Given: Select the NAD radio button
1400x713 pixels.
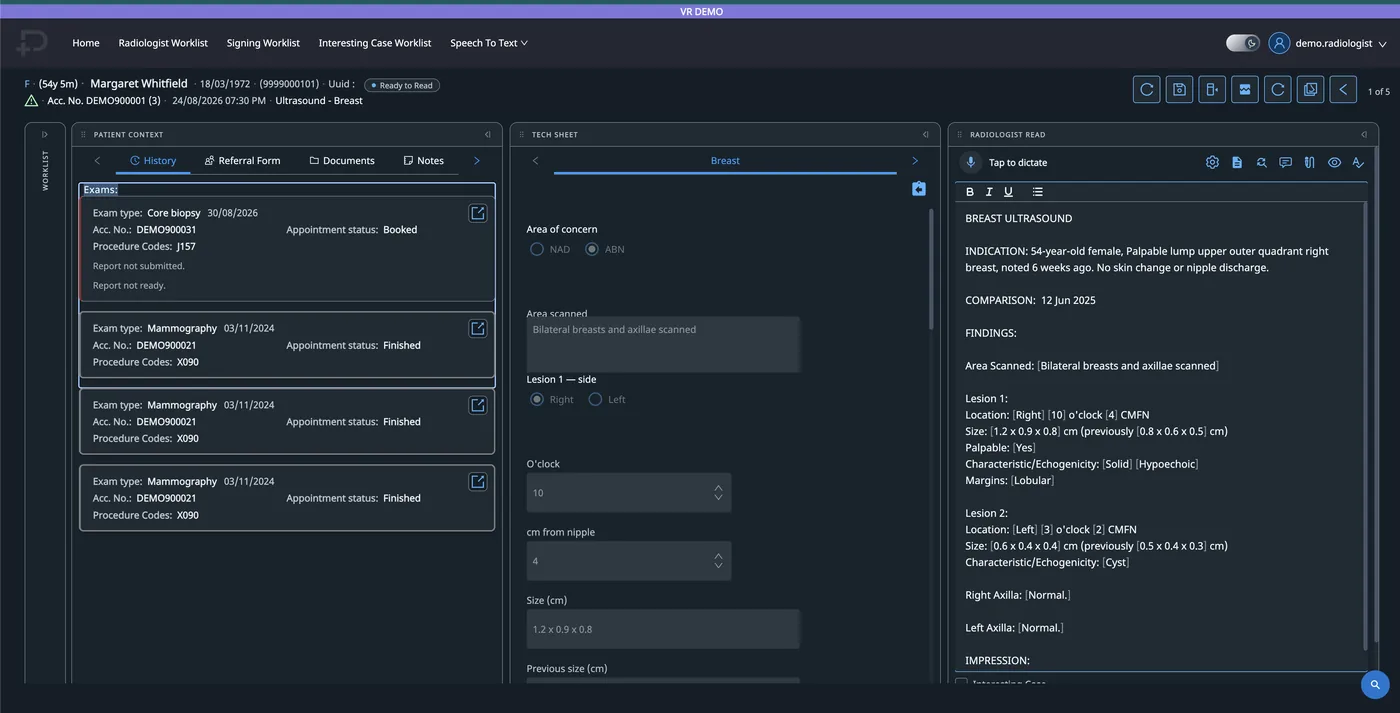Looking at the screenshot, I should (x=537, y=249).
